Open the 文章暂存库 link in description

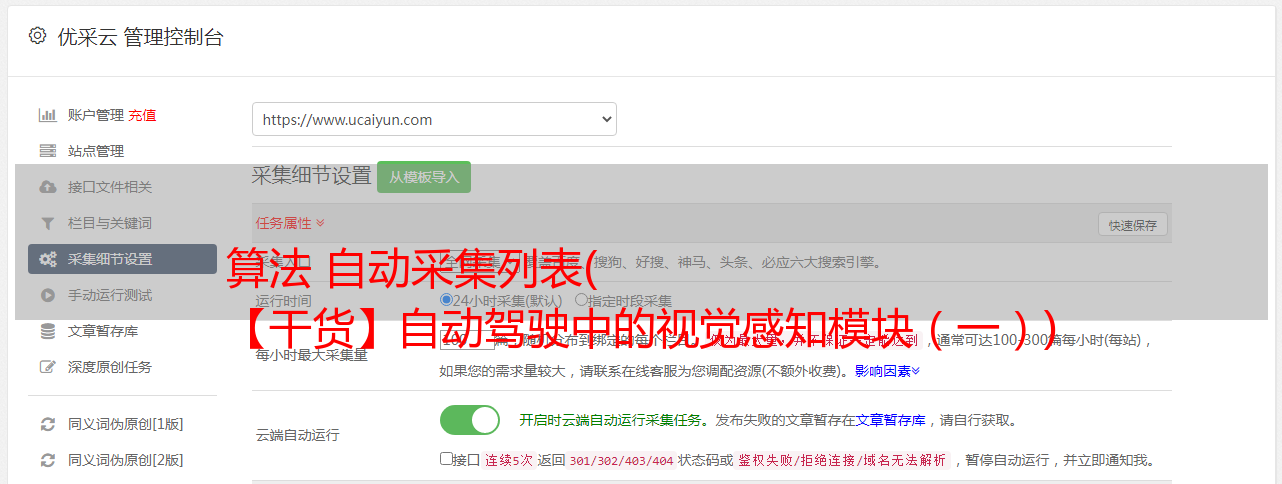(x=890, y=420)
